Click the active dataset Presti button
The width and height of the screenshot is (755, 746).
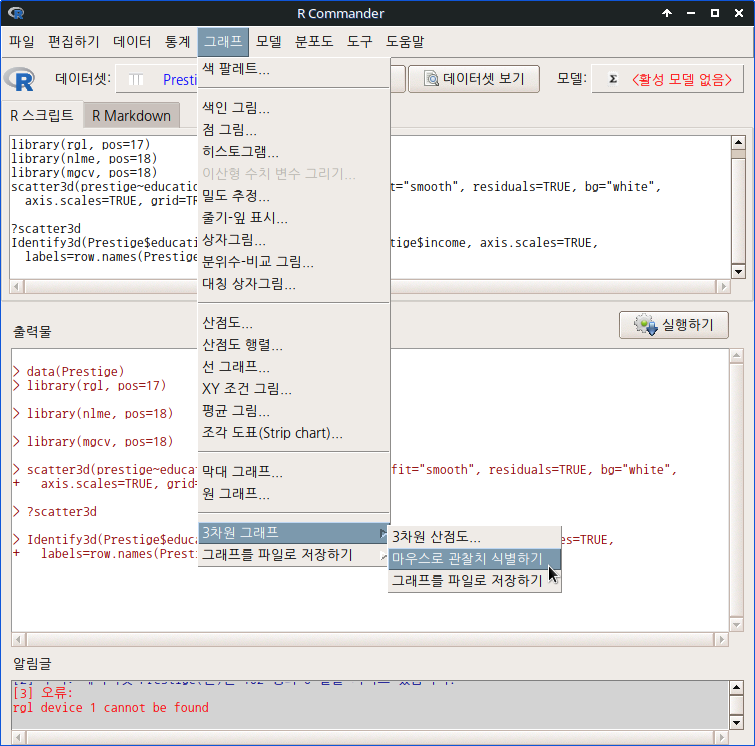click(156, 79)
